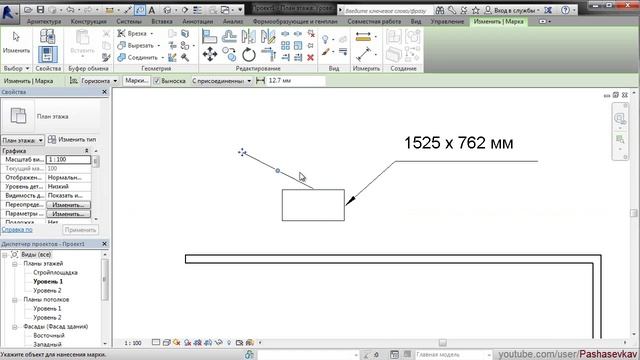The height and width of the screenshot is (360, 640).
Task: Collapse the Виды (все) tree node
Action: click(5, 255)
